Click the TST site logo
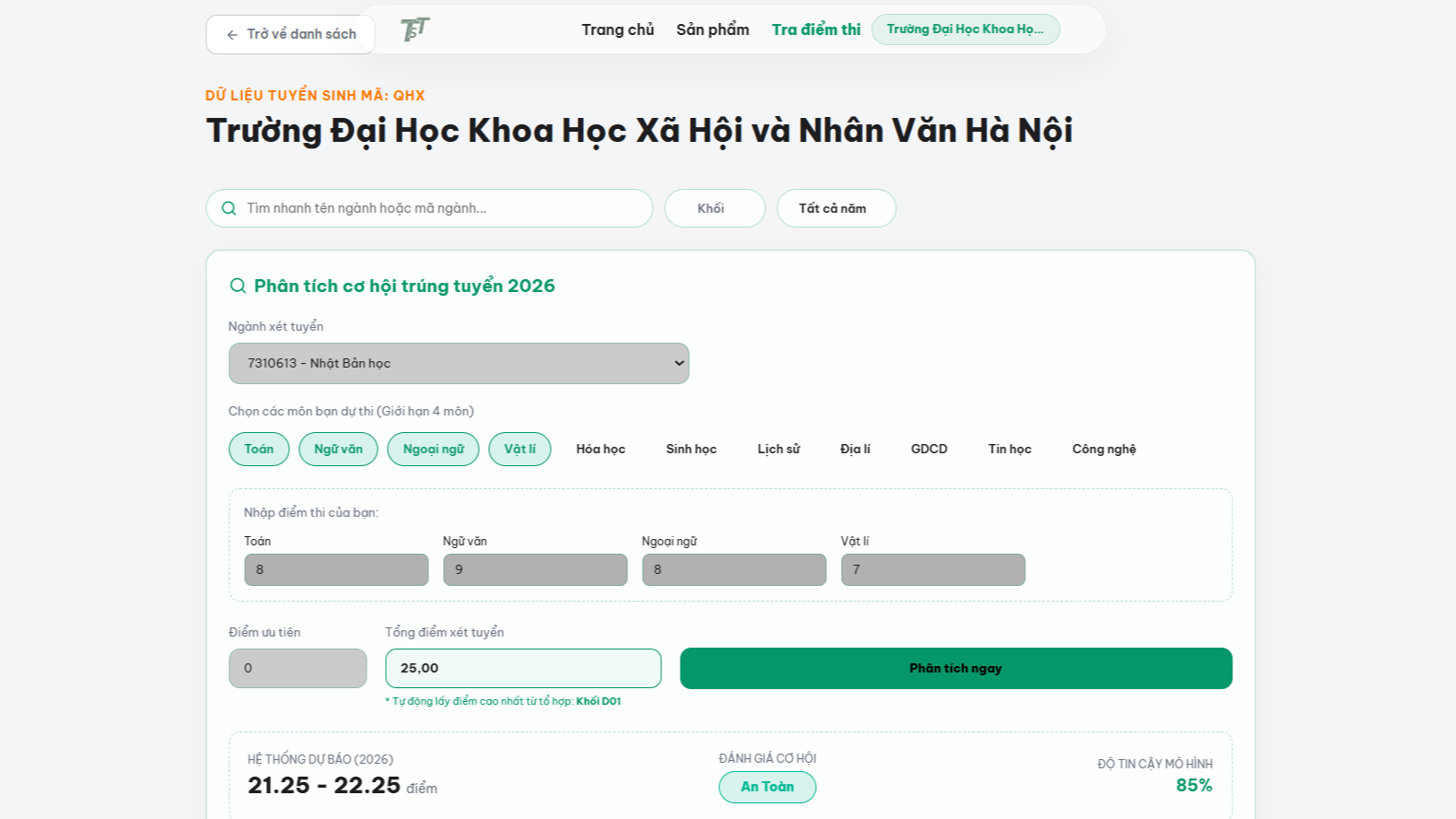This screenshot has width=1456, height=819. [415, 29]
